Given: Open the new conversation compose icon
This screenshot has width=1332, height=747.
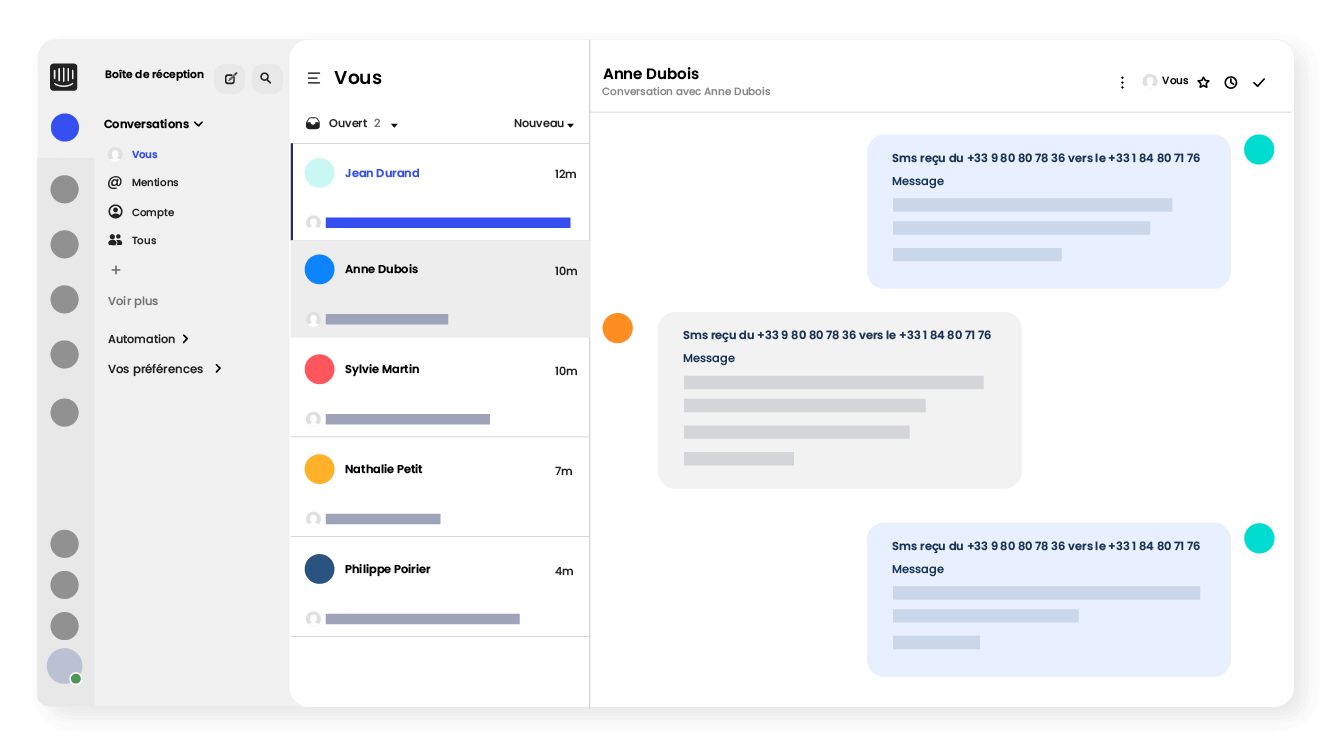Looking at the screenshot, I should click(x=230, y=78).
